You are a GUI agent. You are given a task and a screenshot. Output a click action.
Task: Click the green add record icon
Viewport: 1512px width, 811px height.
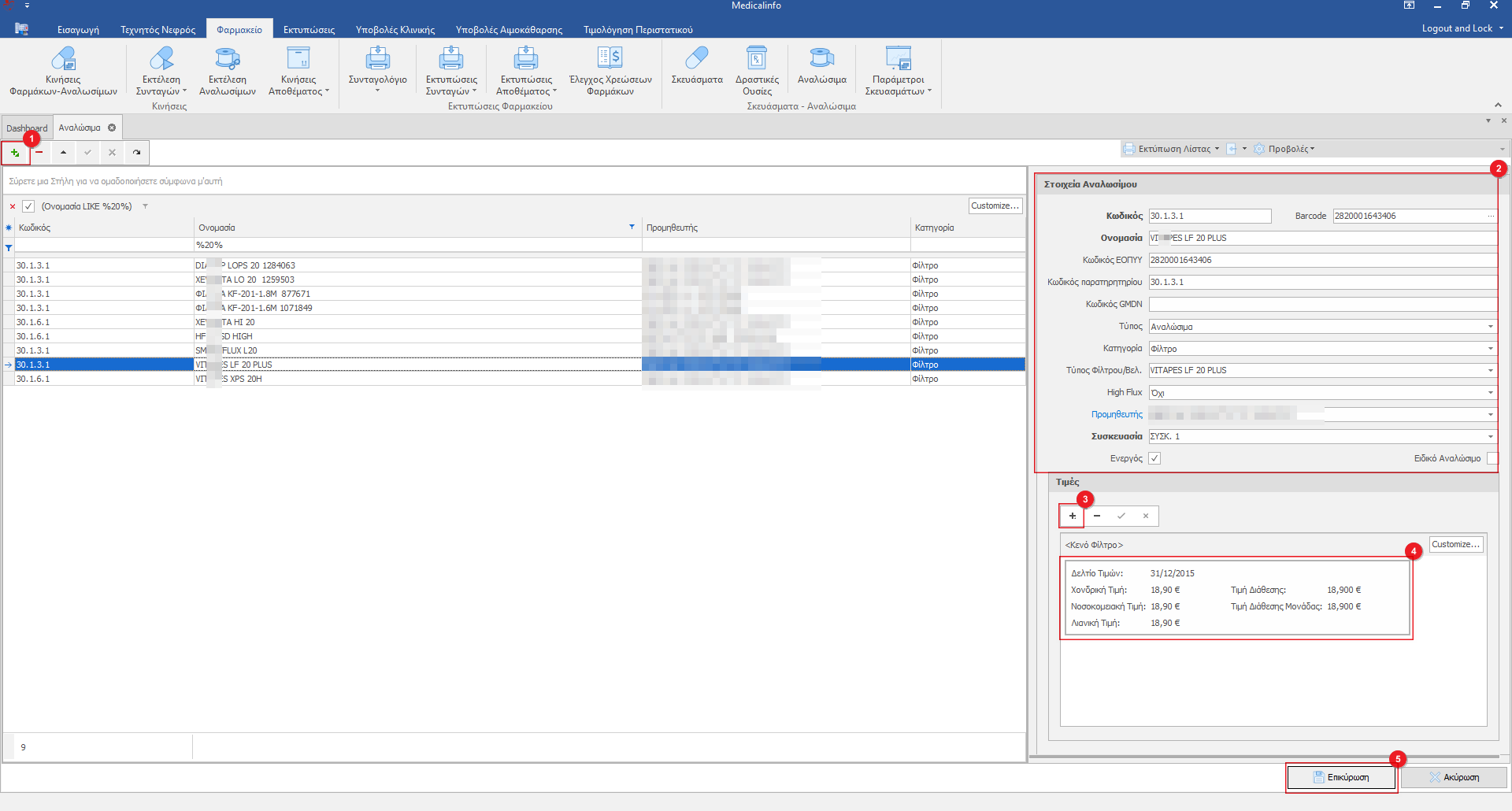pos(15,153)
